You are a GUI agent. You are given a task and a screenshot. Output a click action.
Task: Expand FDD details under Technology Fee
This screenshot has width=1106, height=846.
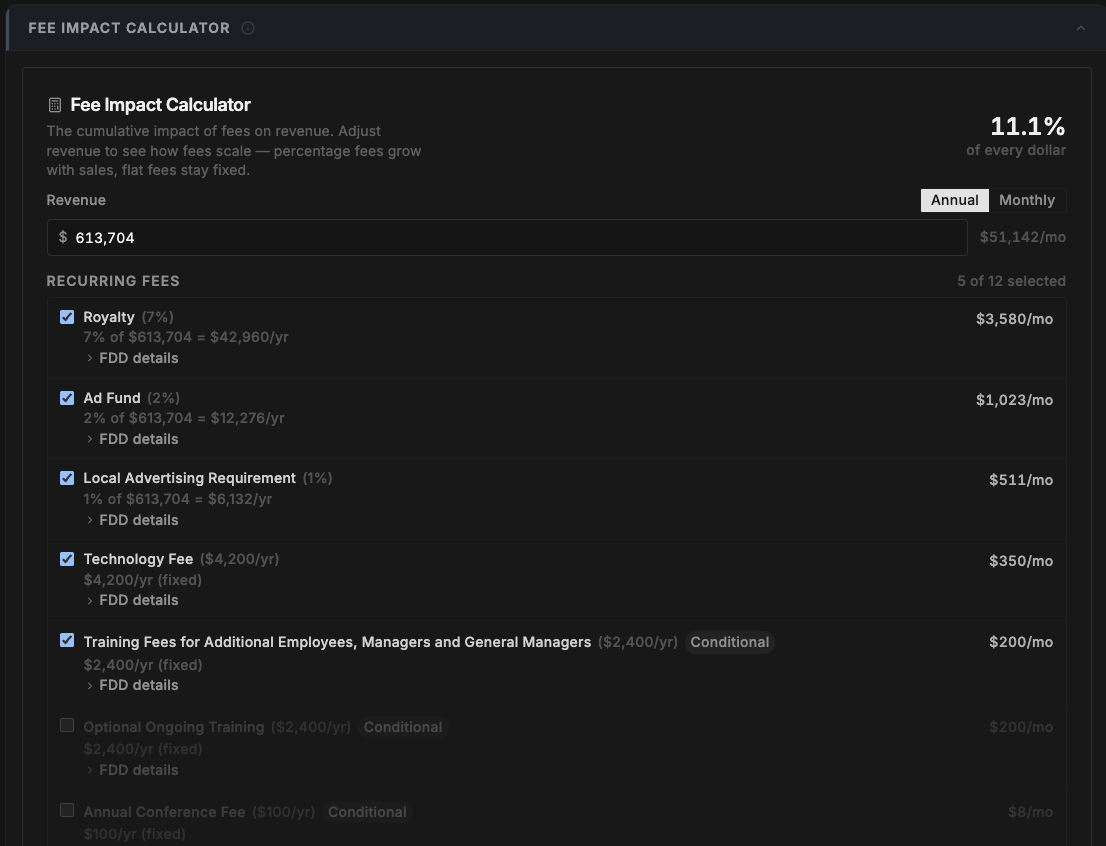click(132, 600)
